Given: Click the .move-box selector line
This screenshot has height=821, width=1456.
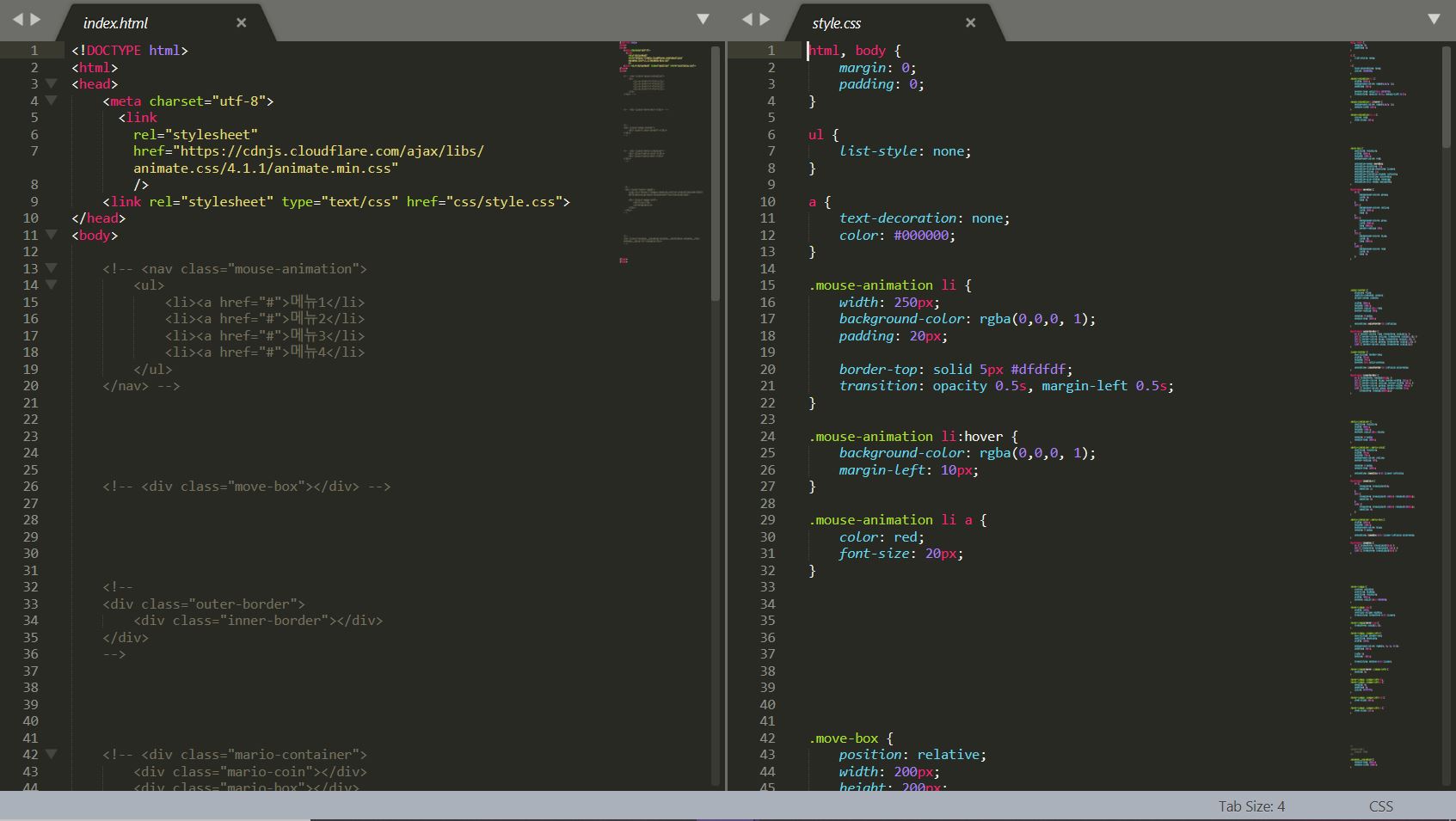Looking at the screenshot, I should point(851,738).
